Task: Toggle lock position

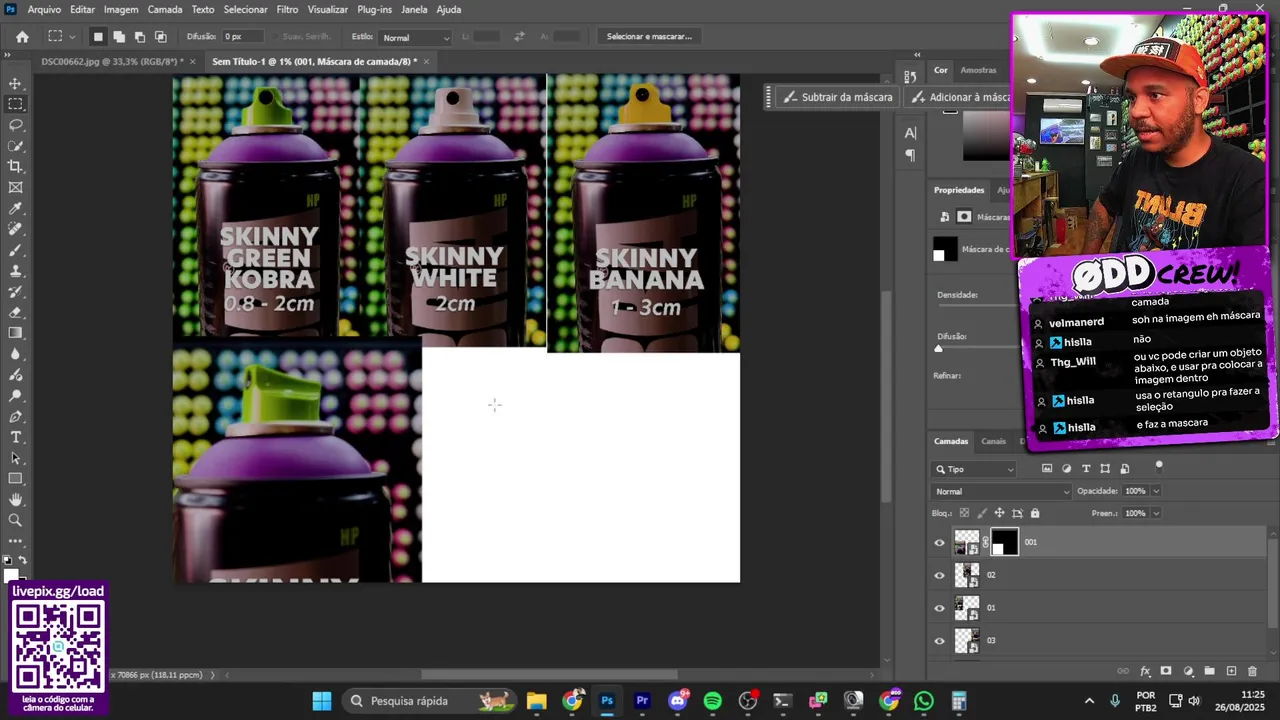Action: [999, 513]
